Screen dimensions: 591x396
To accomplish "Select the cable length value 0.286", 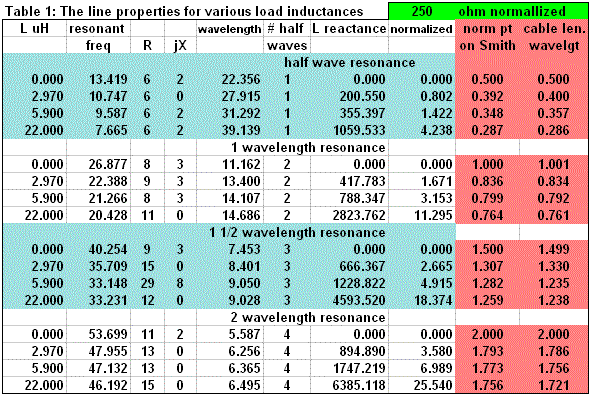I will (553, 130).
